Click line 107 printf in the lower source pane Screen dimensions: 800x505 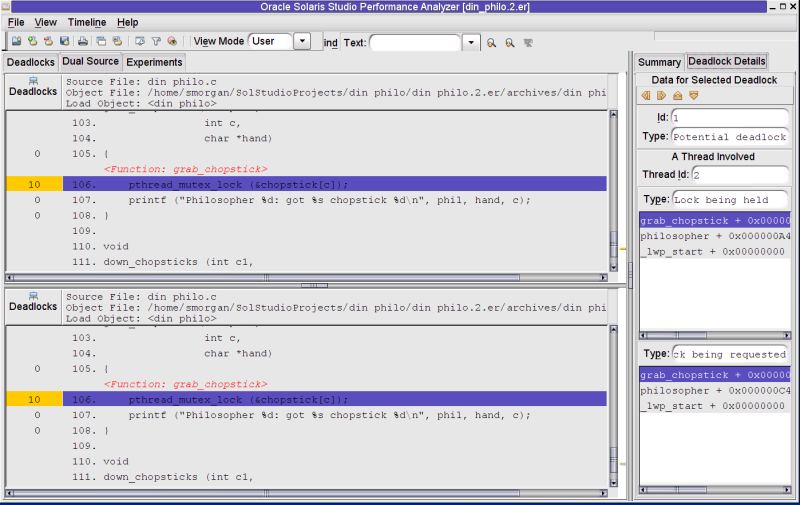(335, 415)
